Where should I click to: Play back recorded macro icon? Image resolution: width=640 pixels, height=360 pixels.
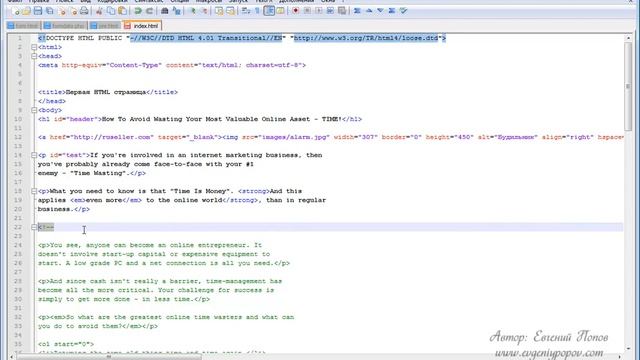[318, 11]
